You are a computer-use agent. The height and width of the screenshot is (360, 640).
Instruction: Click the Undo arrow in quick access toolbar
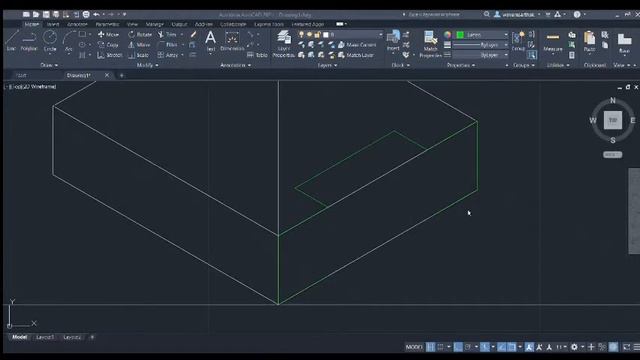click(96, 14)
